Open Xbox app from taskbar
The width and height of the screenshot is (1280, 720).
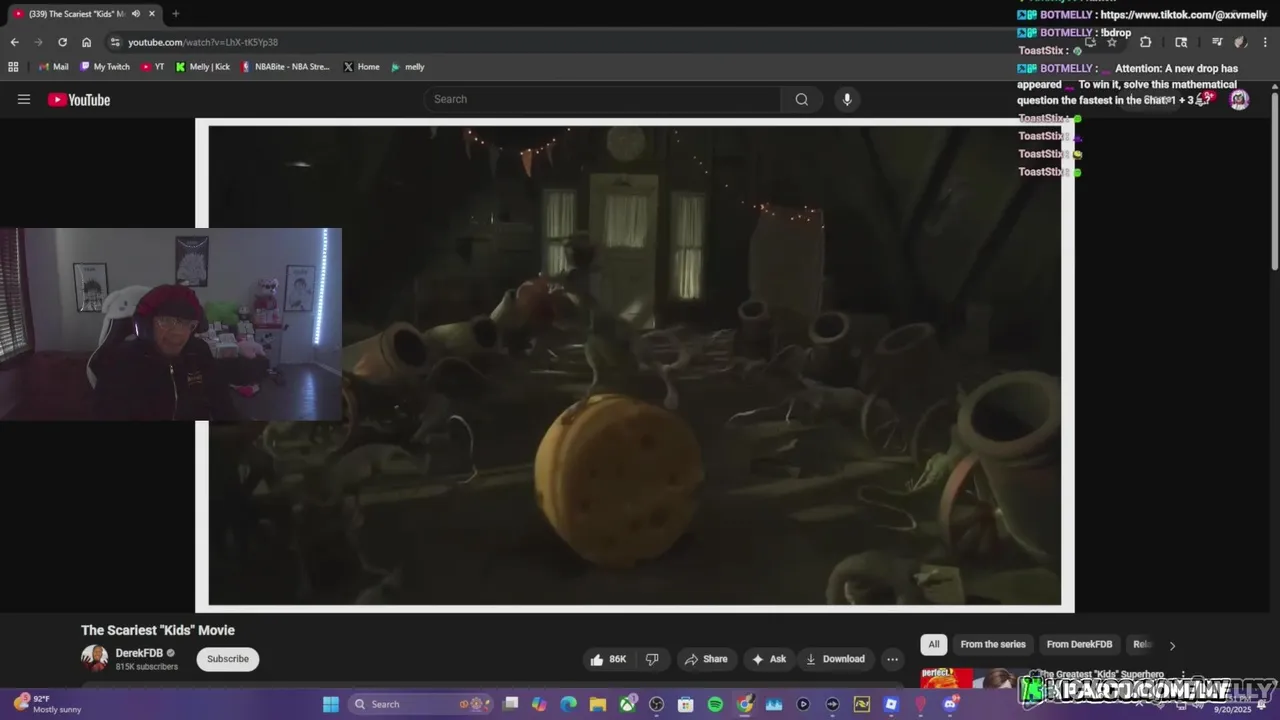click(628, 704)
